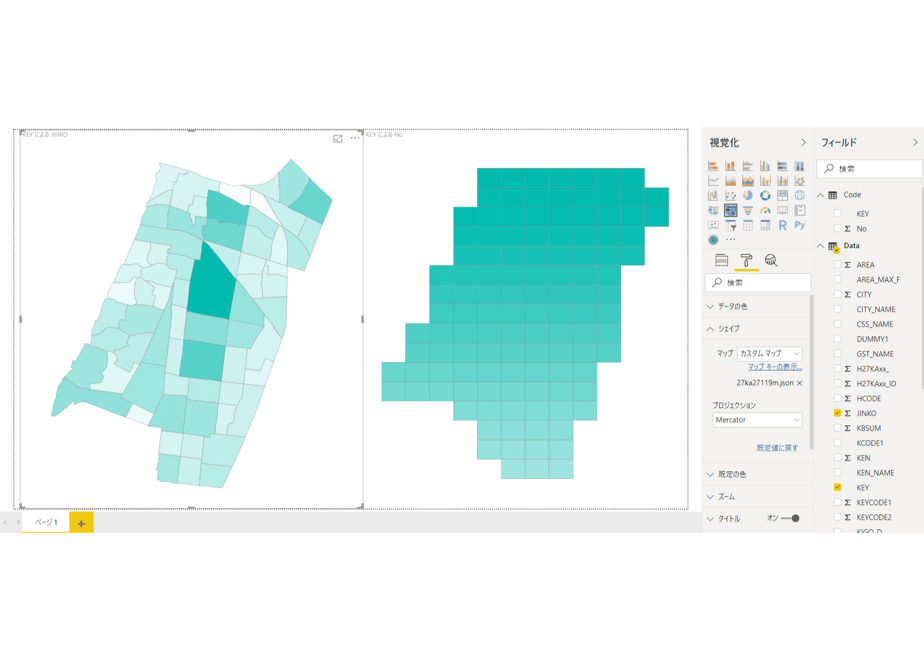
Task: Check the HCODE field checkbox
Action: coord(837,398)
